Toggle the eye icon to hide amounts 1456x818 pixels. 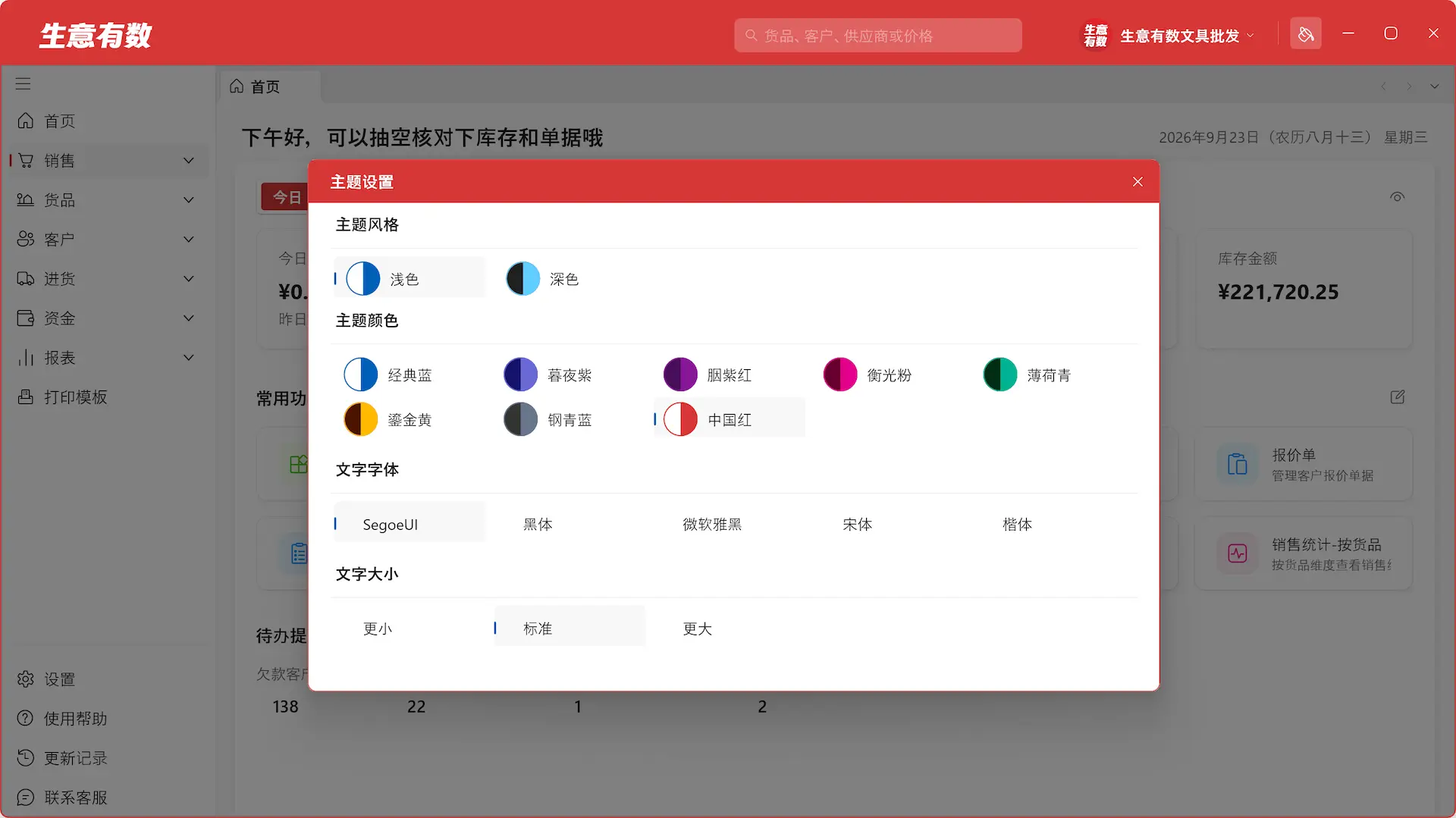pyautogui.click(x=1398, y=197)
